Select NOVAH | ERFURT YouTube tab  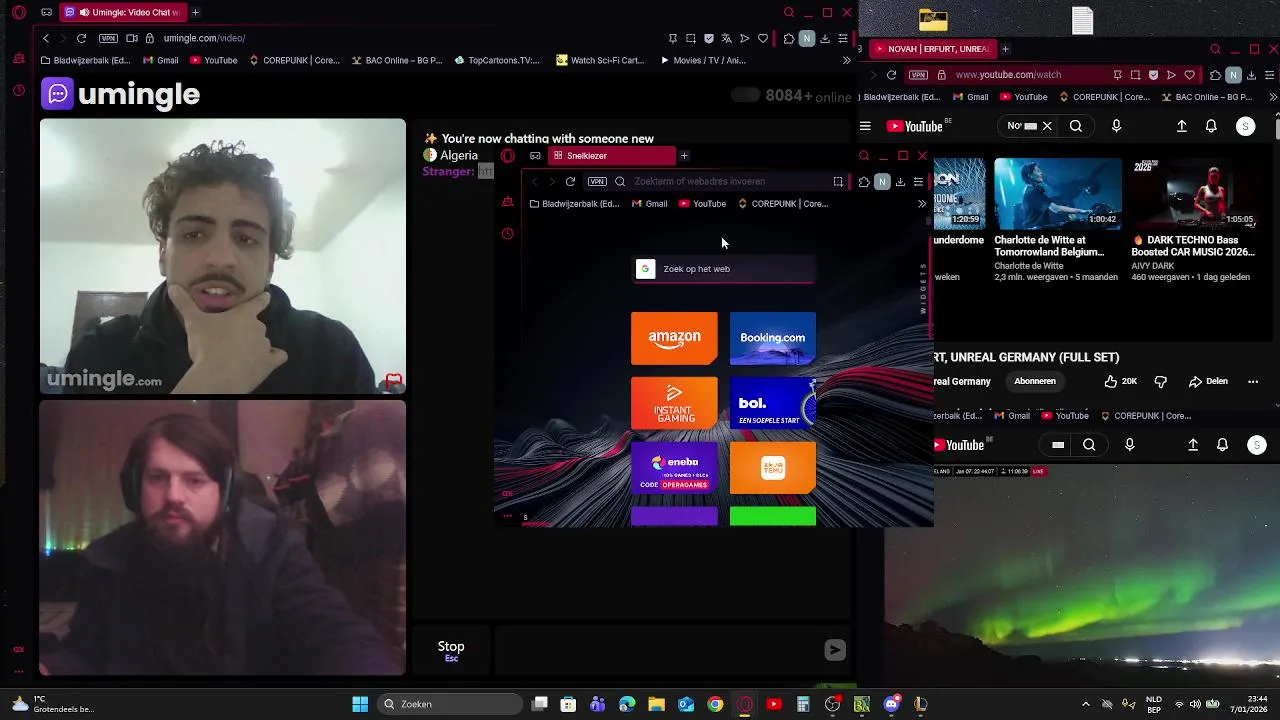pyautogui.click(x=932, y=49)
